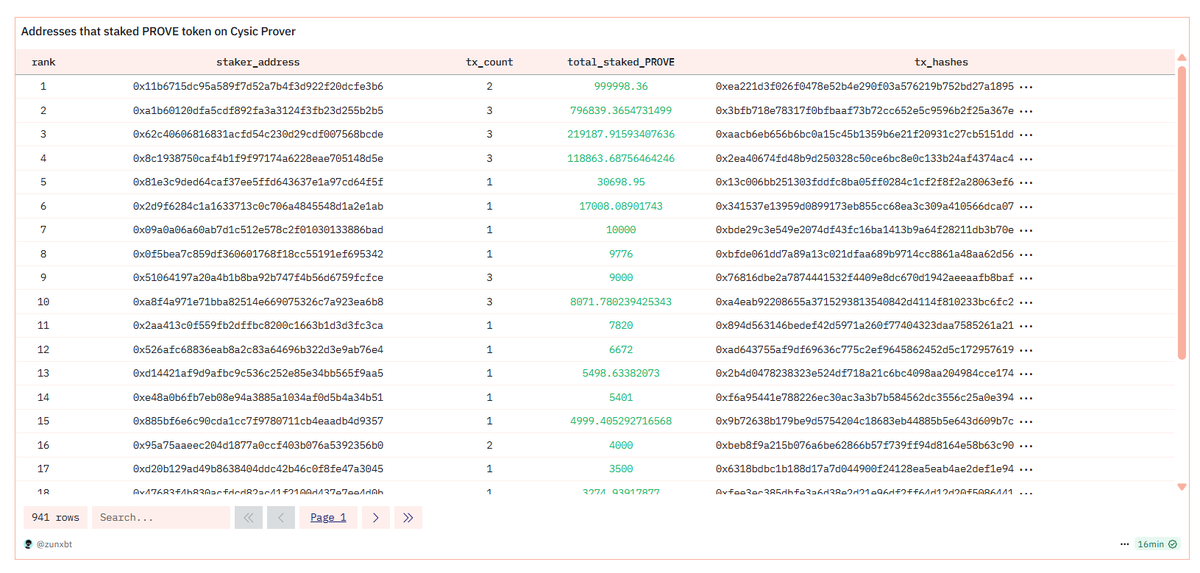
Task: Sort by the tx_hashes column header
Action: pos(941,62)
